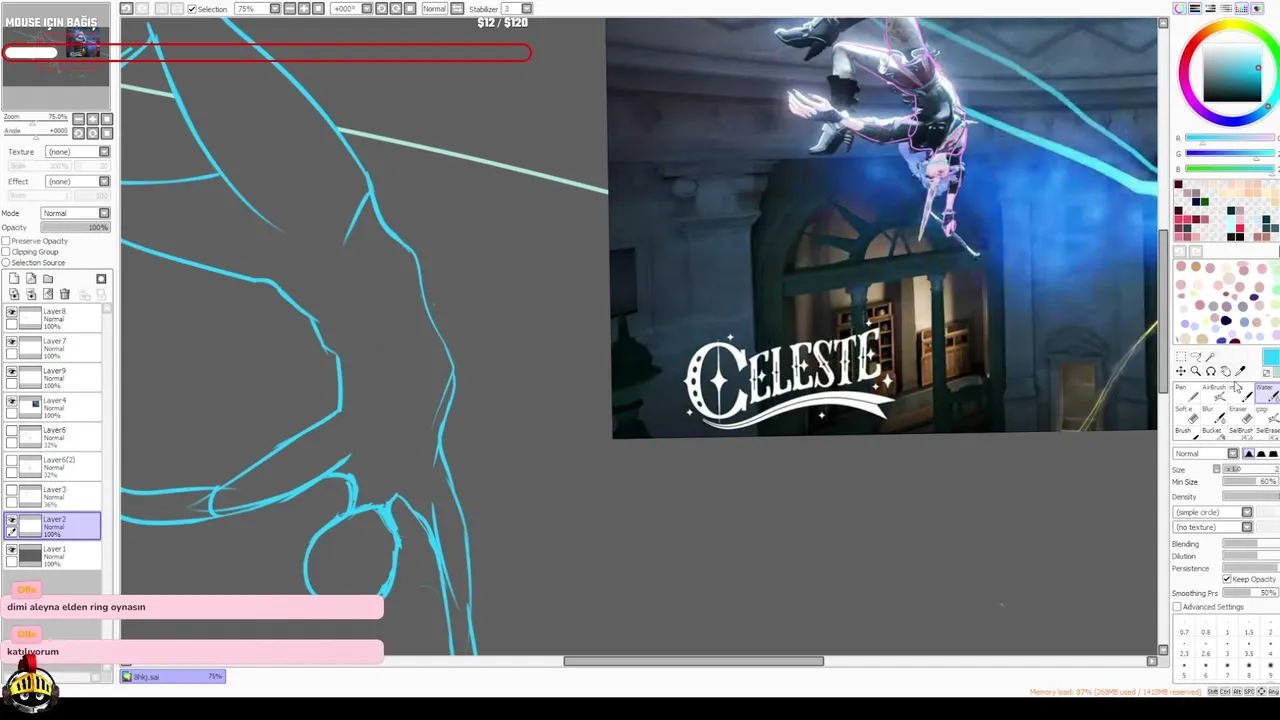Open the rotation angle dropdown showing +000°

point(367,9)
